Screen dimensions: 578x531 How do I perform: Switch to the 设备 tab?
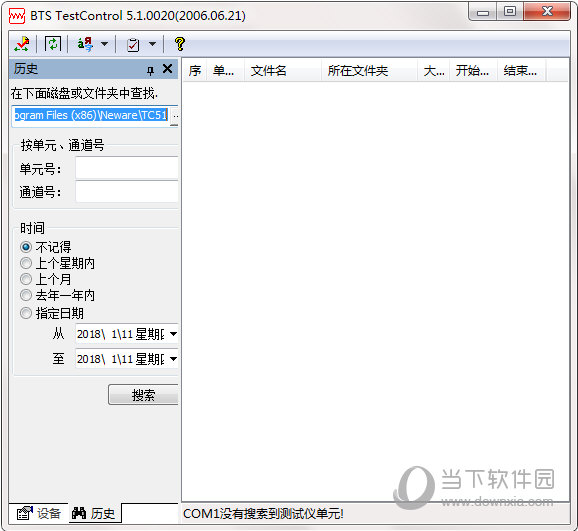click(39, 513)
